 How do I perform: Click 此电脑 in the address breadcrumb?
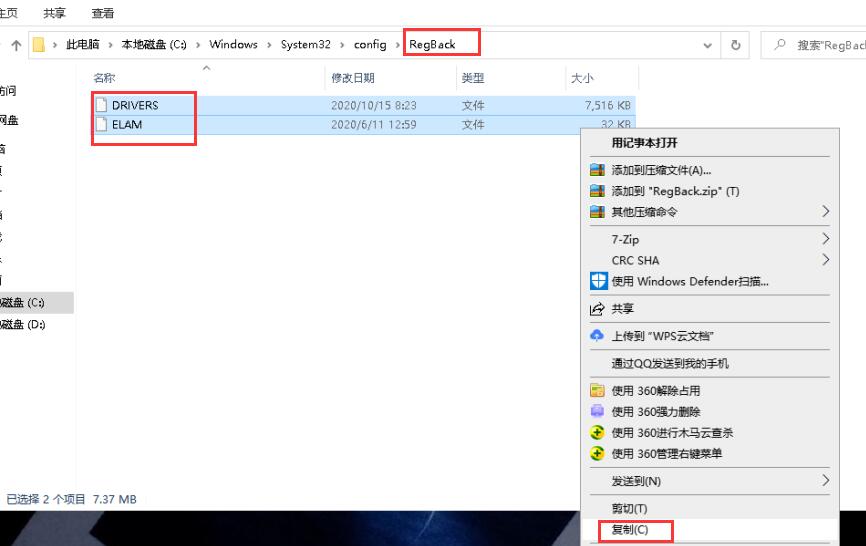click(x=83, y=45)
